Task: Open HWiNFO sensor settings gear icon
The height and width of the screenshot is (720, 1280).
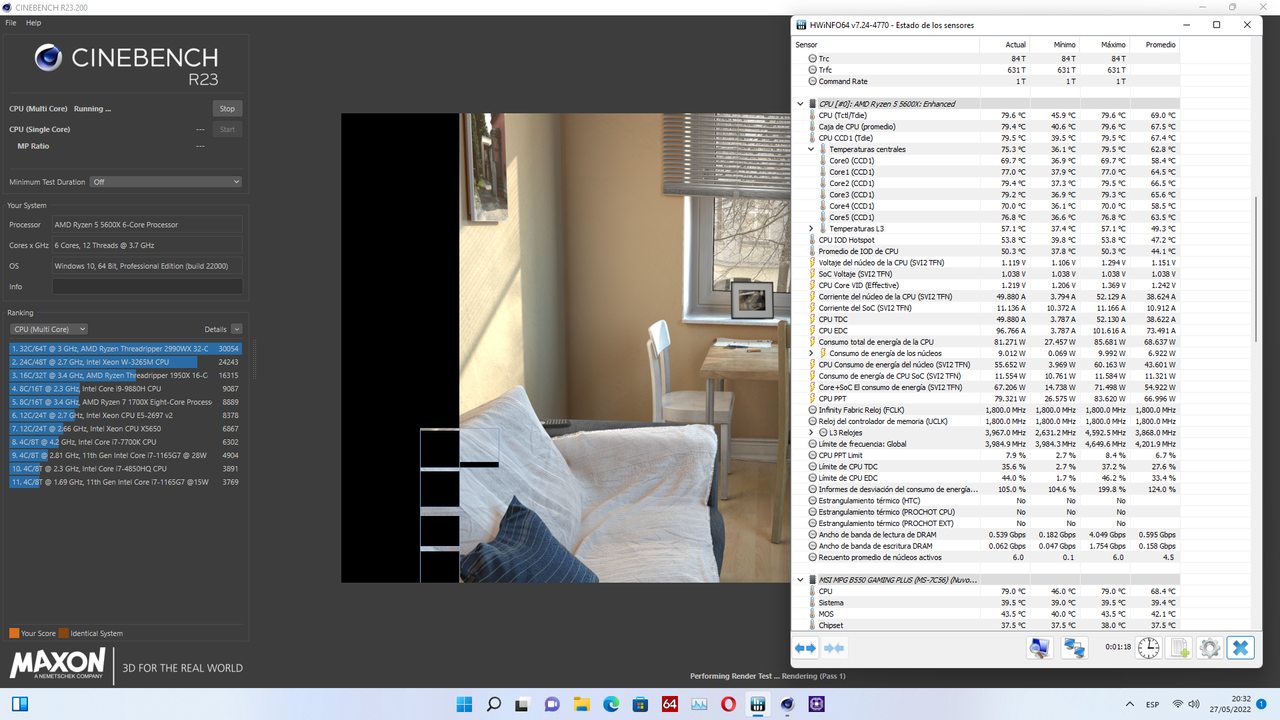Action: [x=1209, y=648]
